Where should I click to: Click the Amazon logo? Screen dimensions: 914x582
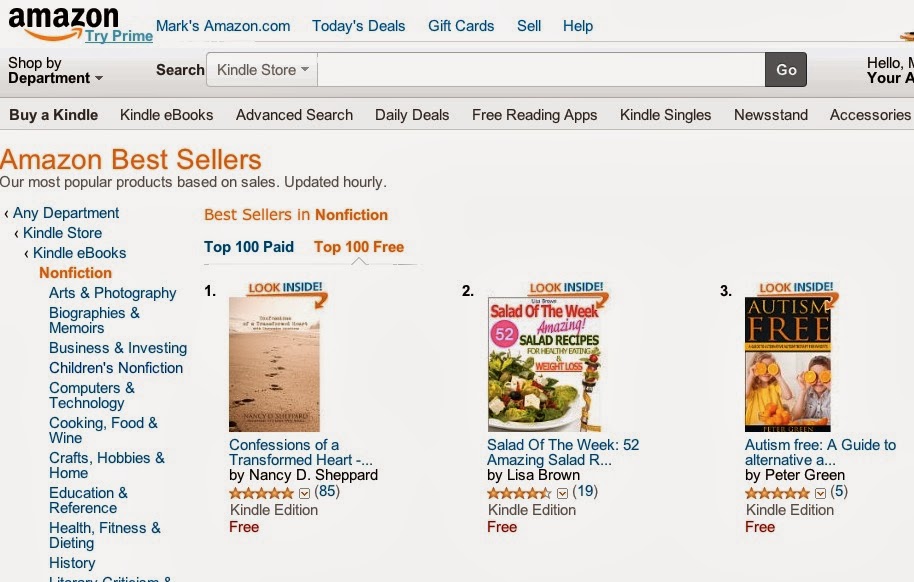pos(62,21)
